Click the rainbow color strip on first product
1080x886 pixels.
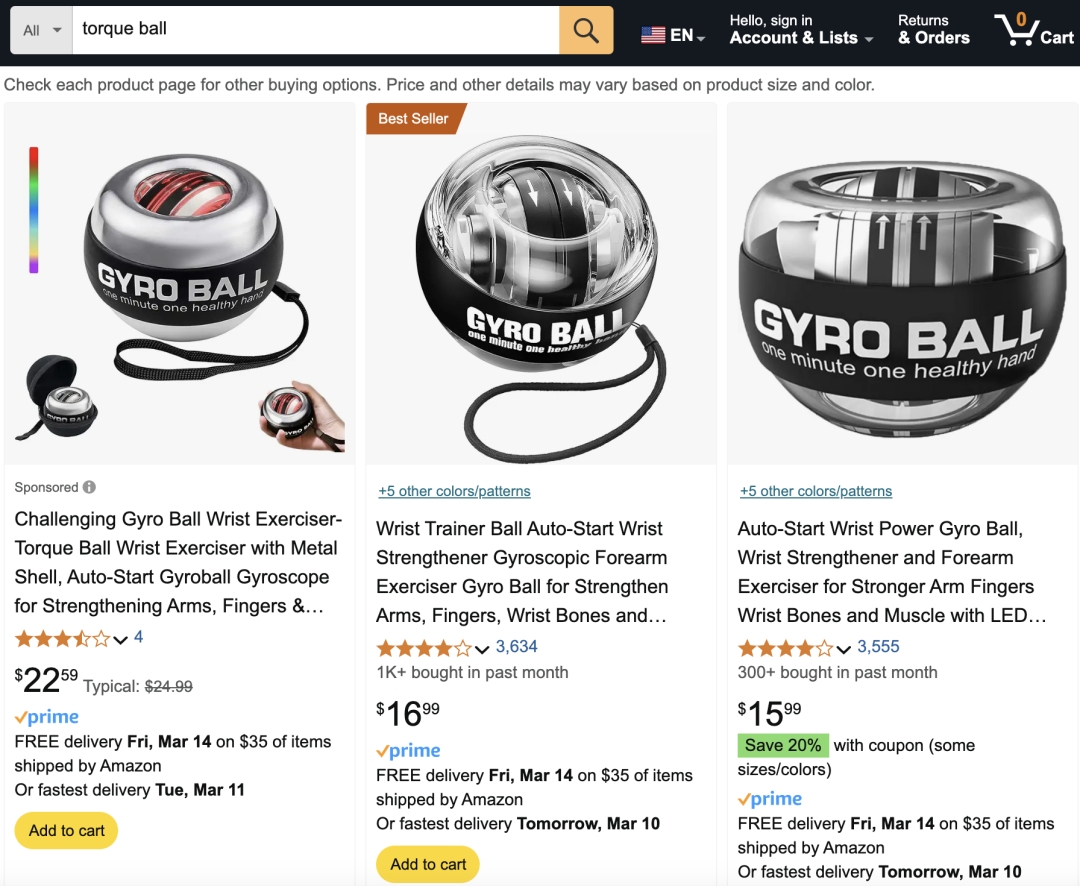[34, 210]
